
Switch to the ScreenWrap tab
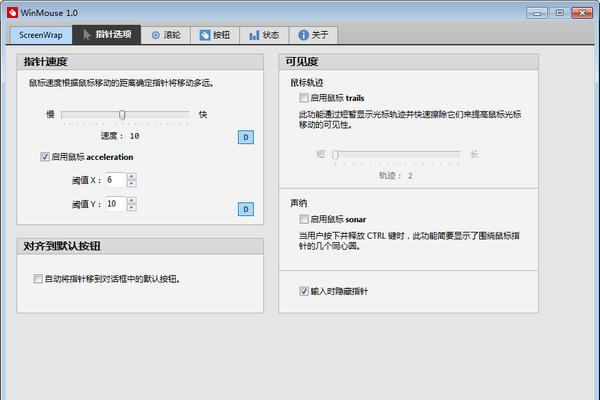[41, 35]
